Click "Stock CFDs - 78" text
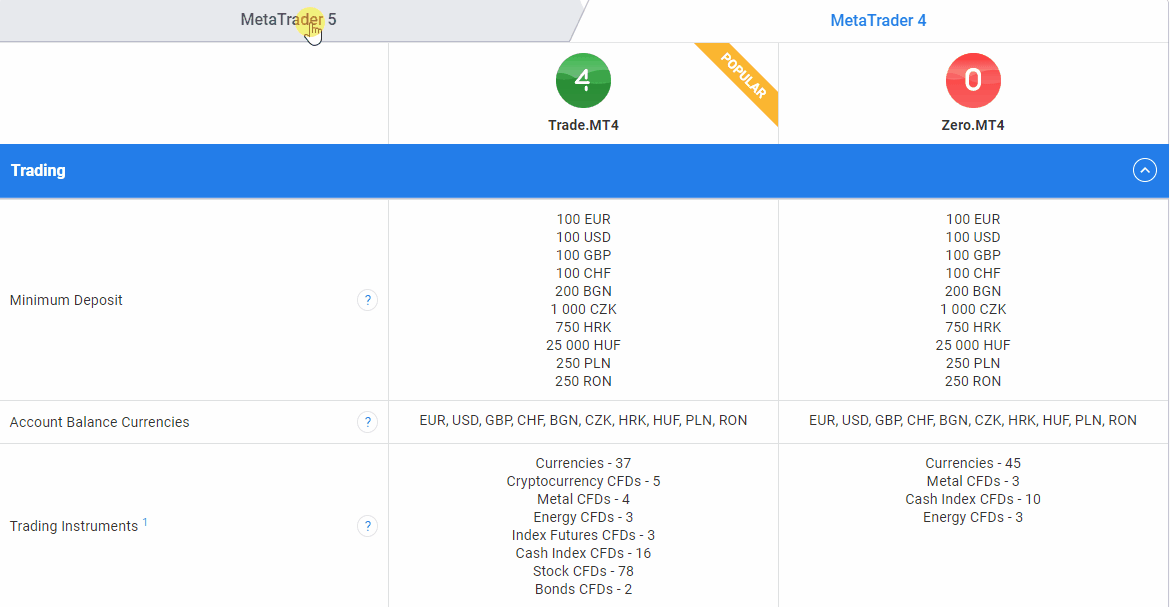Image resolution: width=1170 pixels, height=607 pixels. click(584, 571)
